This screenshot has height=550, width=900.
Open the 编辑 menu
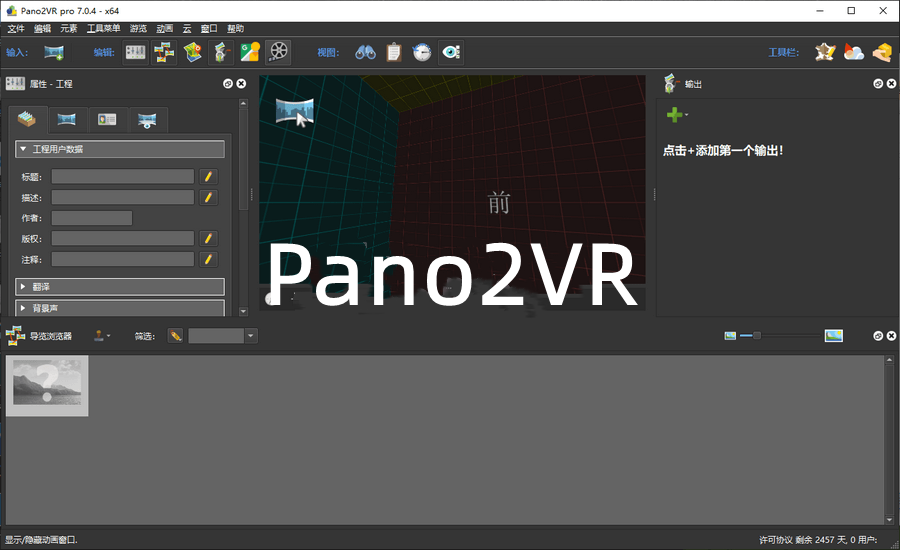click(42, 29)
